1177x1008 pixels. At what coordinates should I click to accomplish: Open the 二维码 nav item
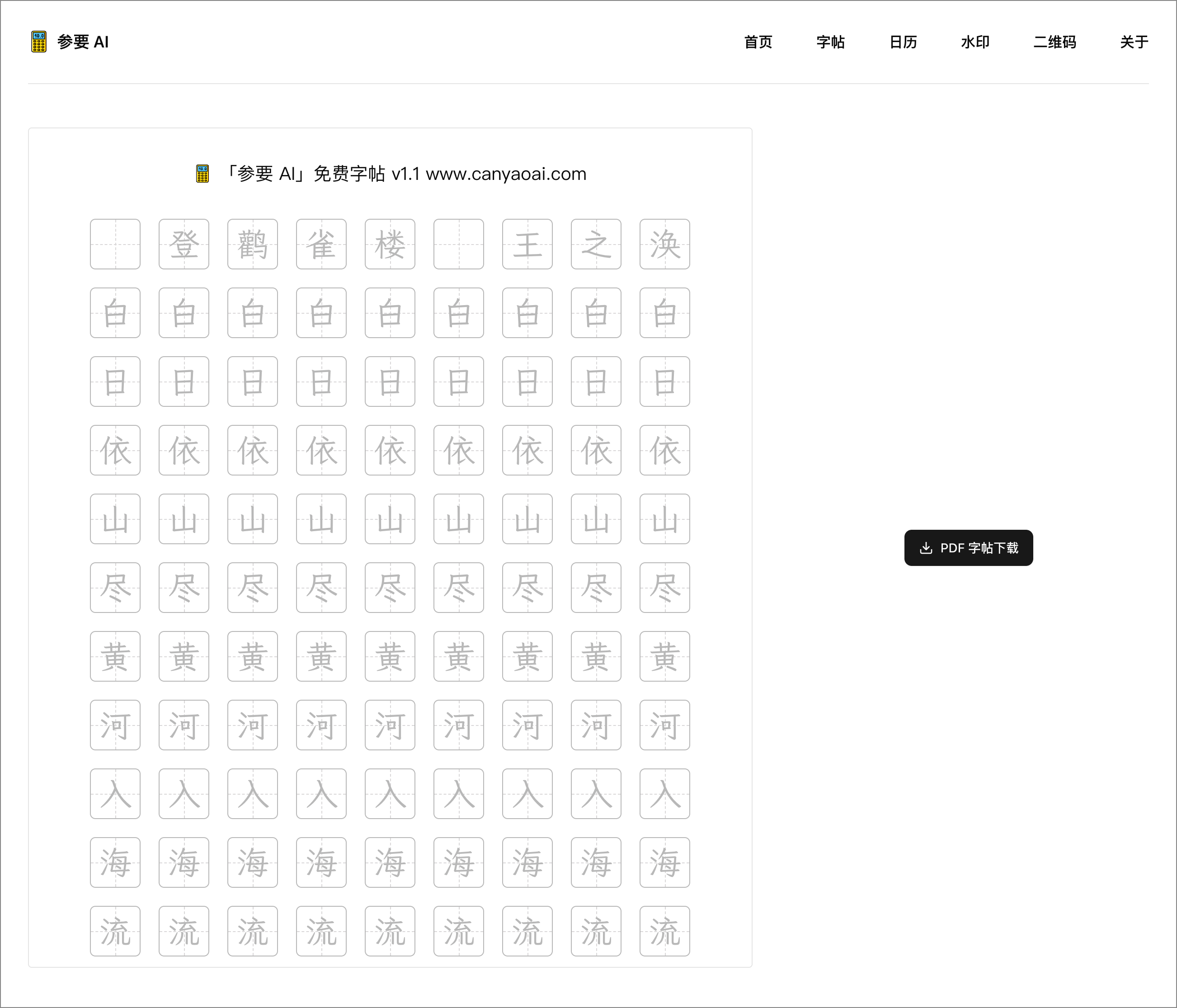click(1055, 42)
